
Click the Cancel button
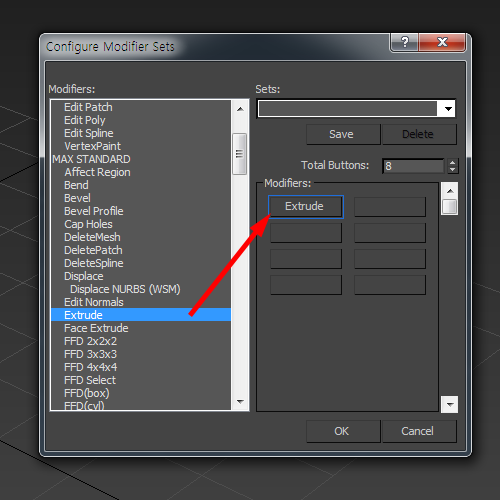419,431
